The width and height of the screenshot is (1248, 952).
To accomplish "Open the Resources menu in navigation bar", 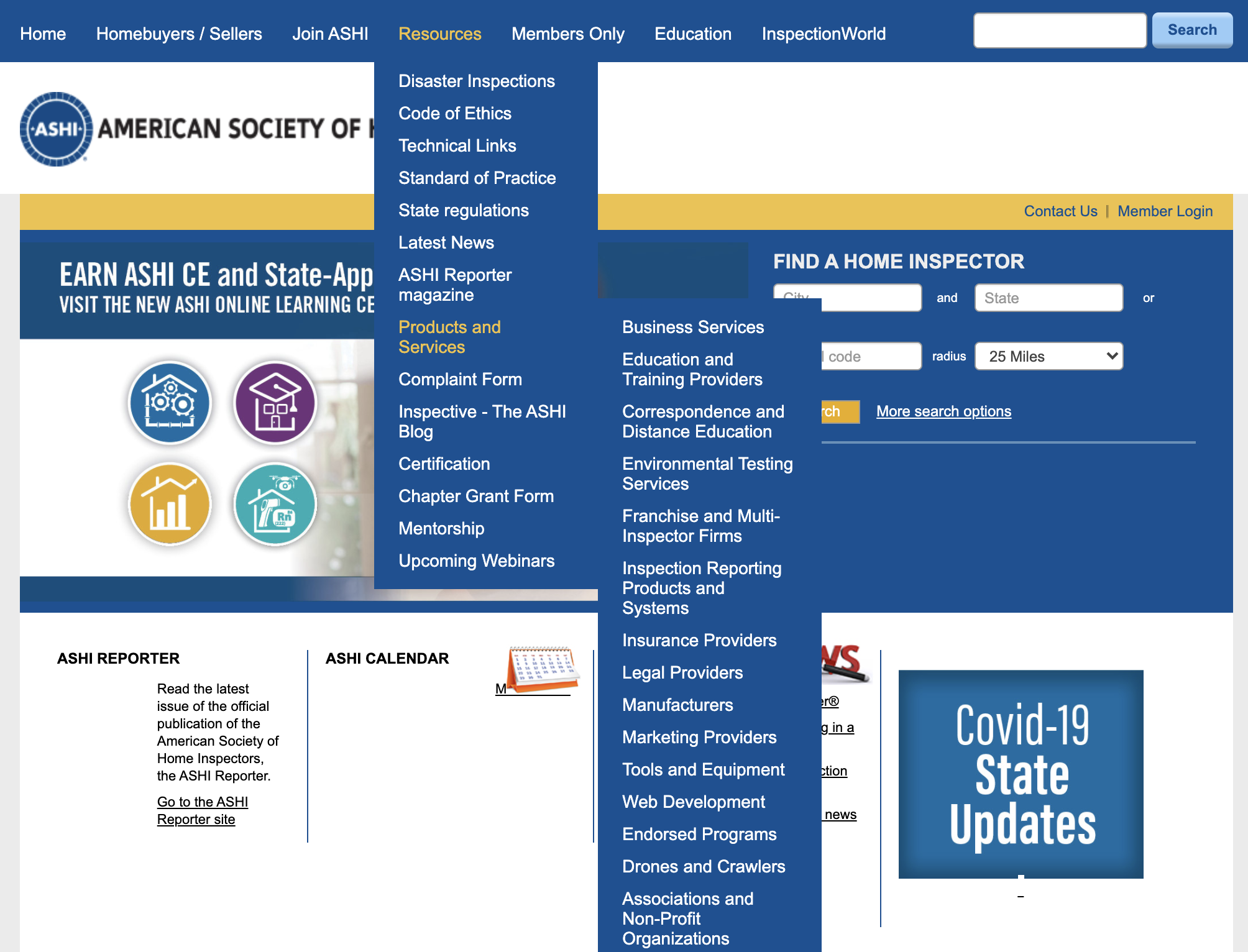I will (439, 34).
